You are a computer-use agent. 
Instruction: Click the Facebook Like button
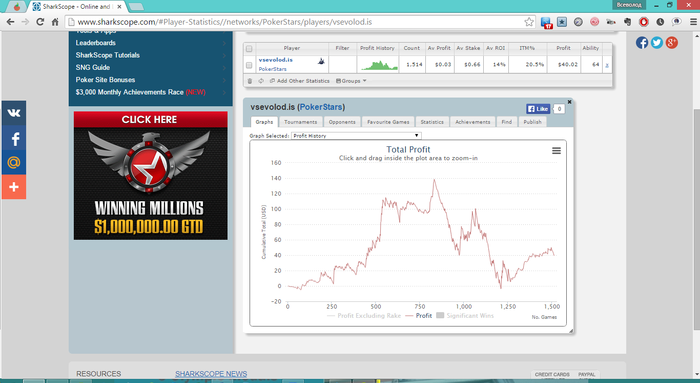(x=538, y=109)
